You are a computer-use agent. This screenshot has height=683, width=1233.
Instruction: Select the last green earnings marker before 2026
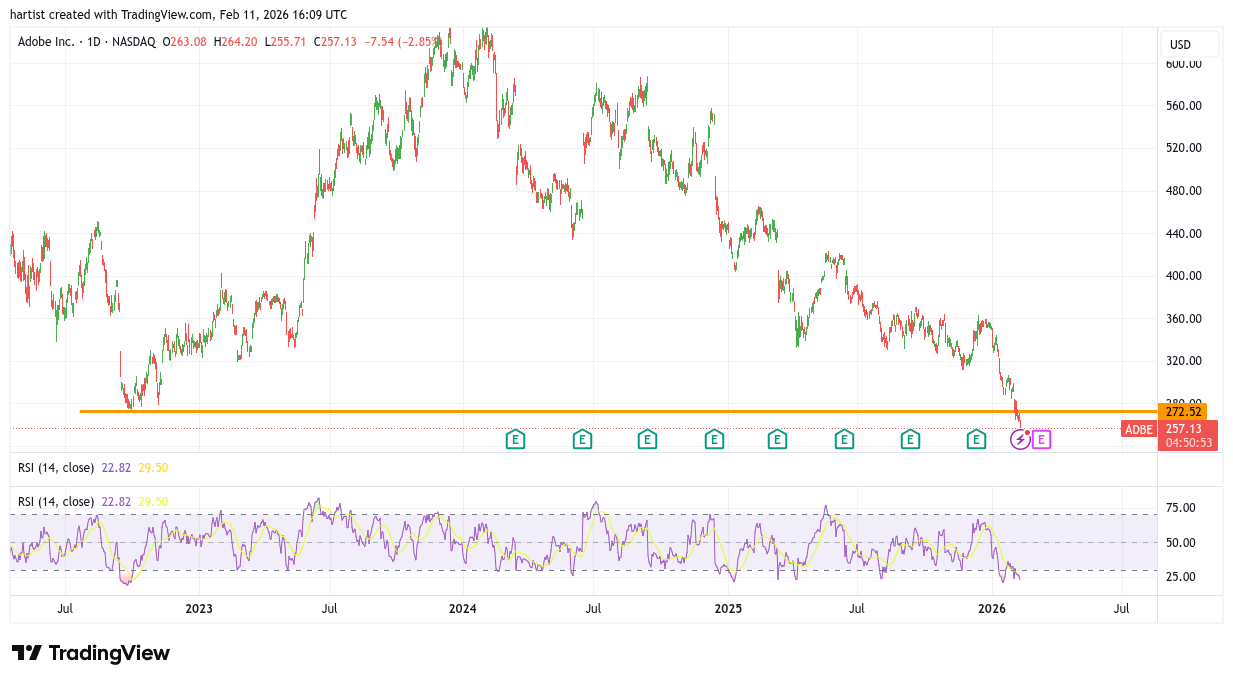(x=976, y=439)
